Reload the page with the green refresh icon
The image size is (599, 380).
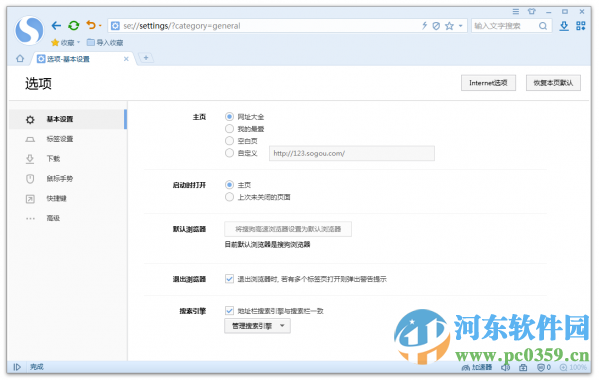[74, 26]
